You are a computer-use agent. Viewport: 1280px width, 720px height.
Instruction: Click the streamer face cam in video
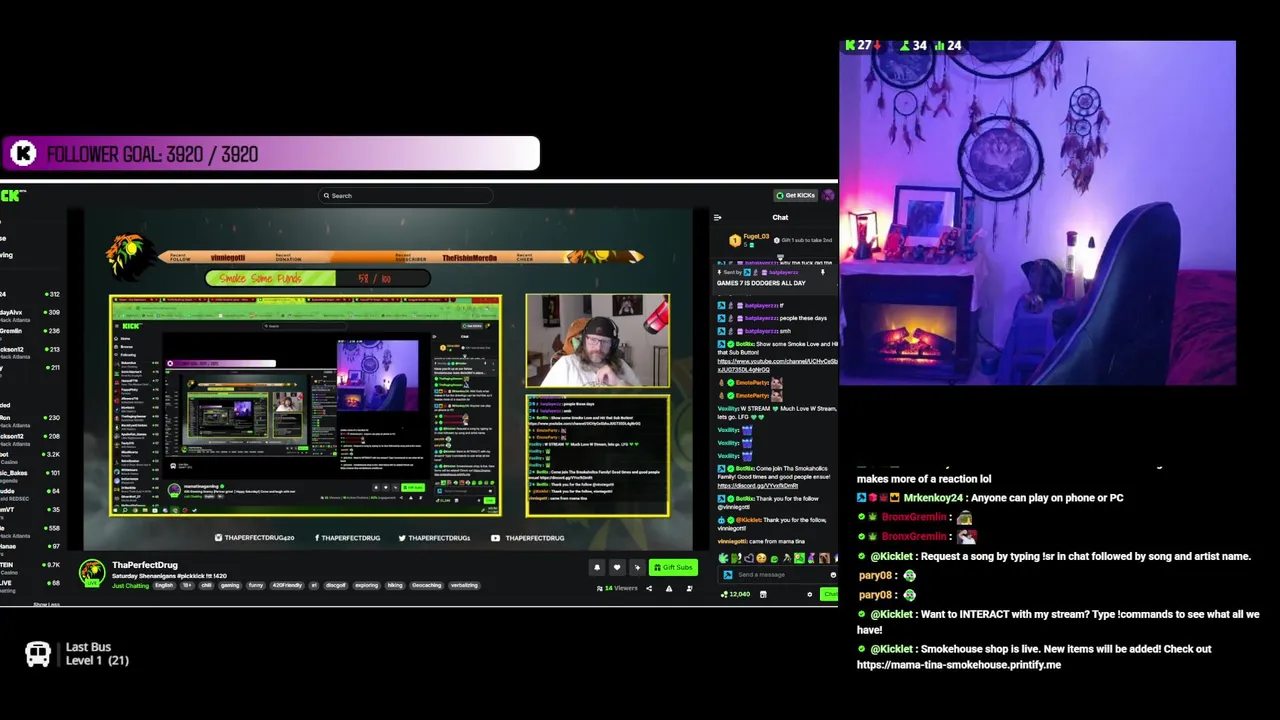(598, 340)
